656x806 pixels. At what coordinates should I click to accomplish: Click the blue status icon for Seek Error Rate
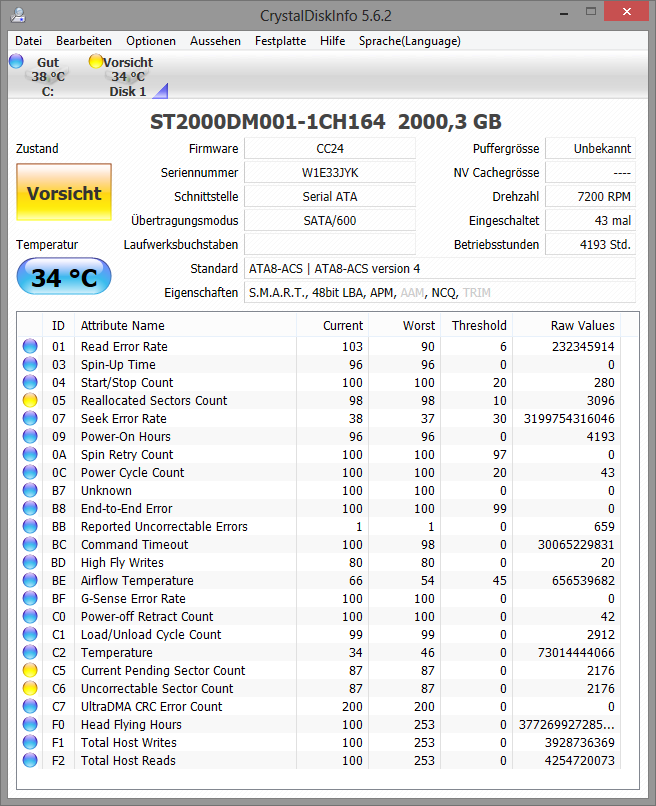click(30, 418)
